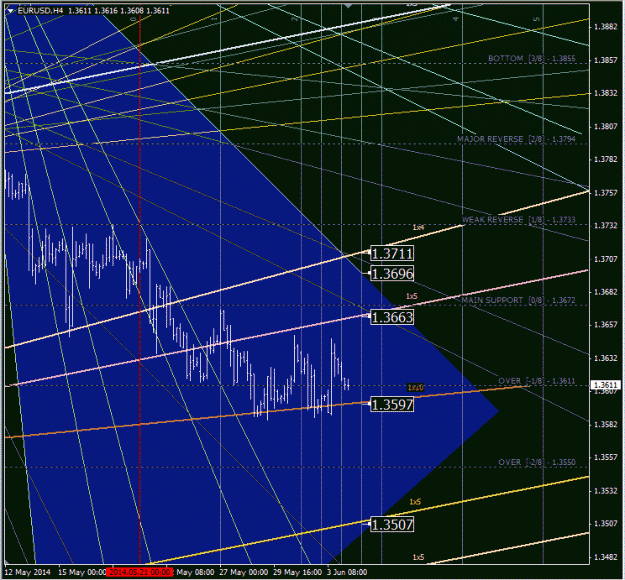Image resolution: width=625 pixels, height=580 pixels.
Task: Click the MAIN SUPPORT [0/8] - 1.3672 label
Action: (x=519, y=300)
